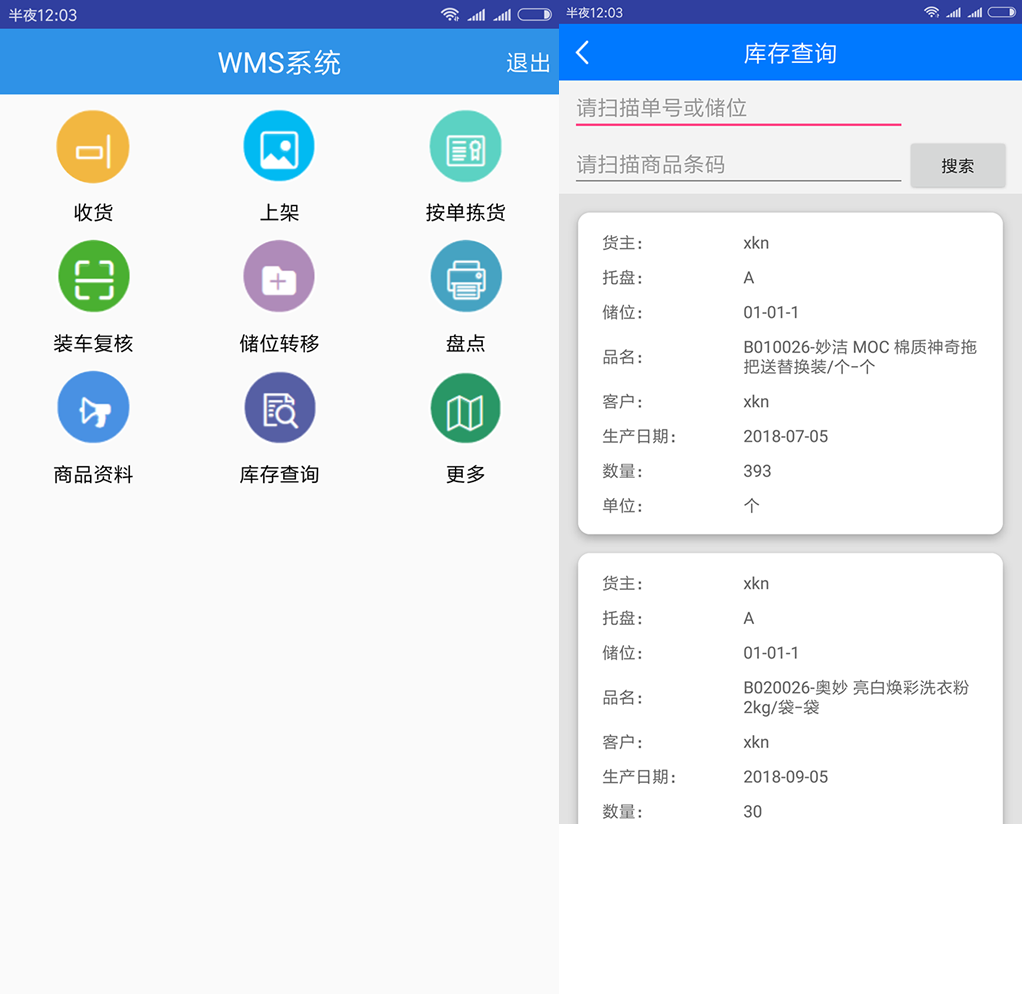Tap the 搜索 search button
This screenshot has height=994, width=1022.
tap(957, 166)
